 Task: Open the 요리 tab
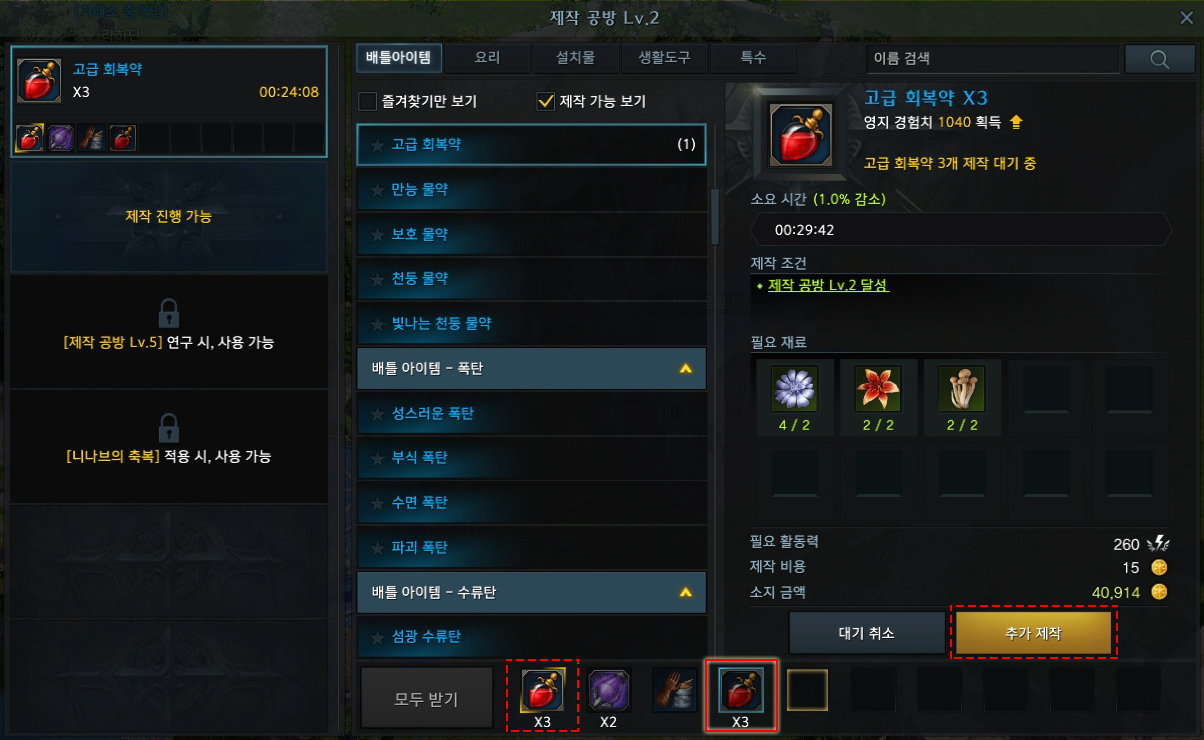(487, 58)
